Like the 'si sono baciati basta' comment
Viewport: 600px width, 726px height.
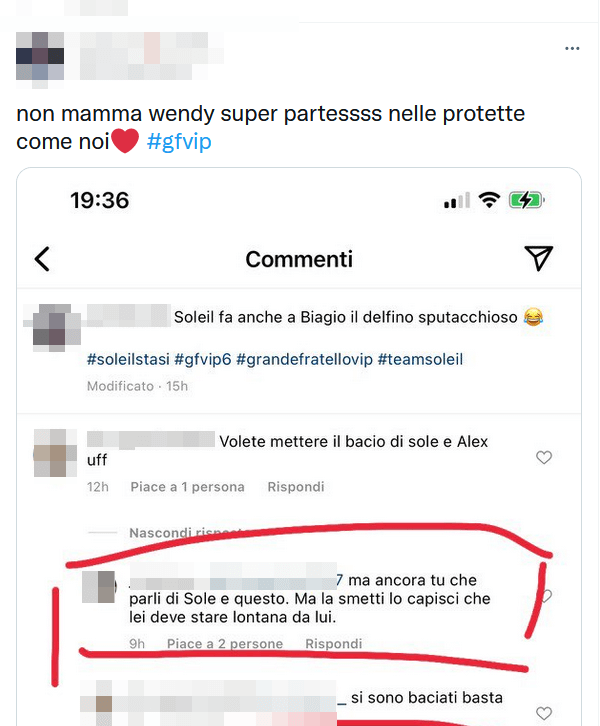point(544,713)
